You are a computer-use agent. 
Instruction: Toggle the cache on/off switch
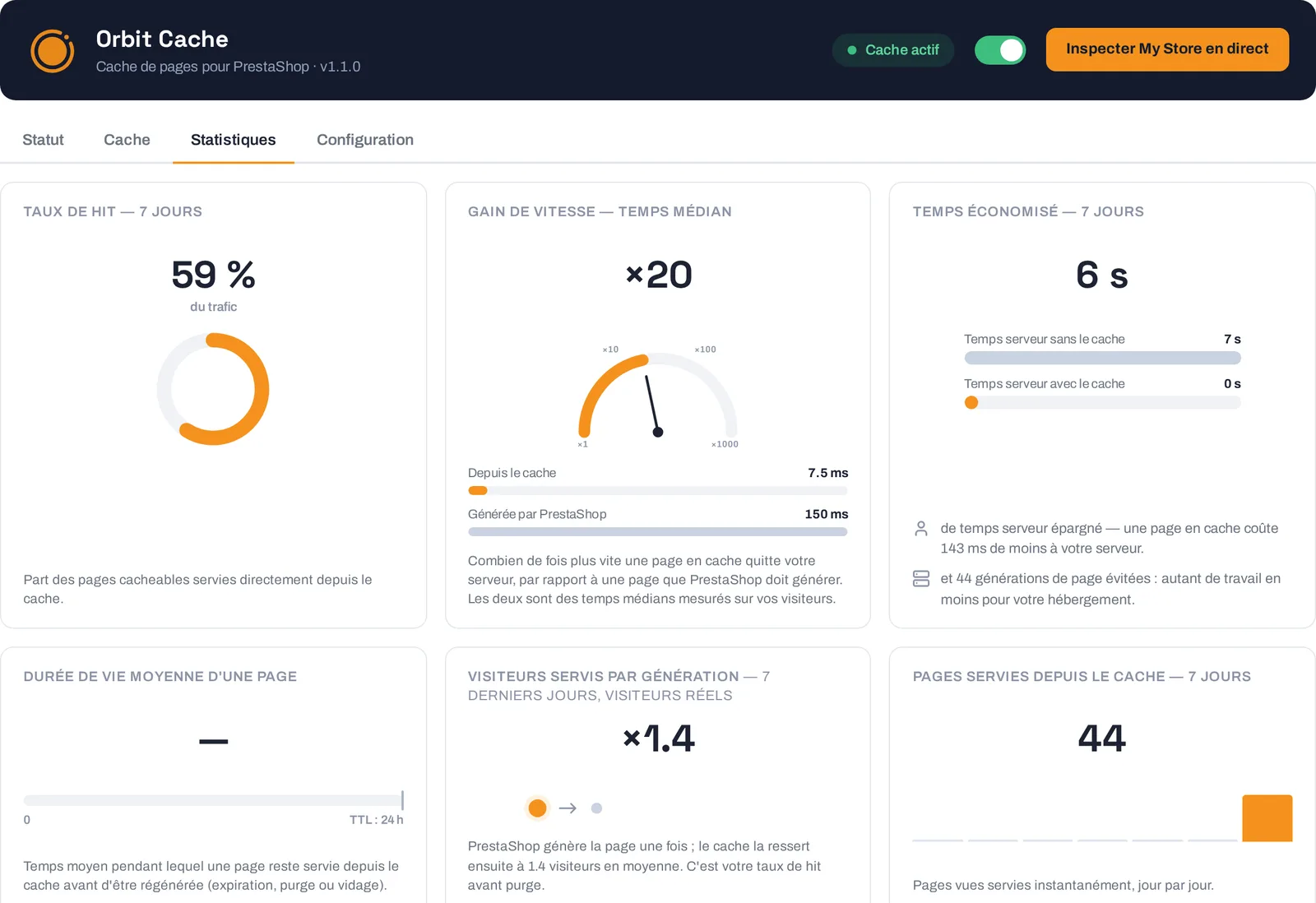[1000, 50]
